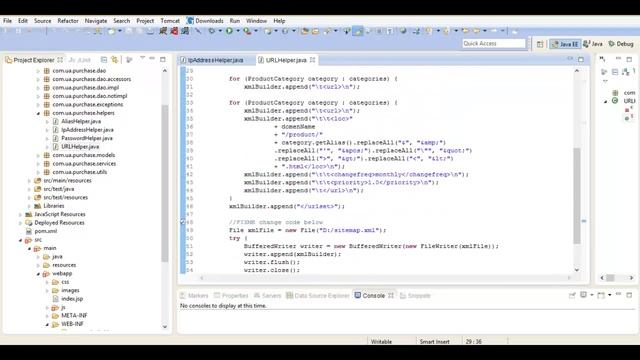Toggle Link with Editor in Project Explorer
This screenshot has width=640, height=360.
tap(115, 60)
